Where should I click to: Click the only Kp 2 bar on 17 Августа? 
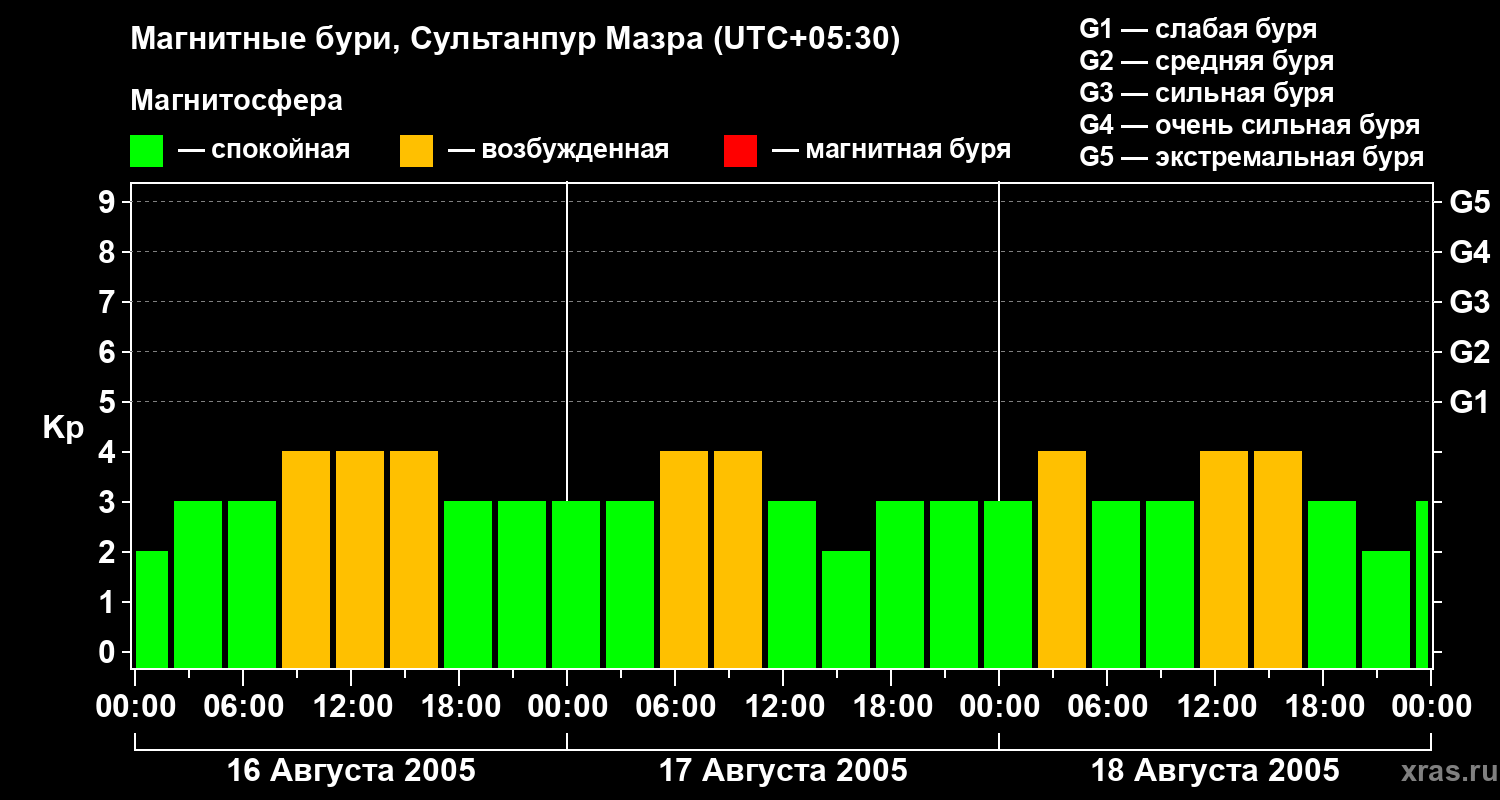pyautogui.click(x=846, y=610)
